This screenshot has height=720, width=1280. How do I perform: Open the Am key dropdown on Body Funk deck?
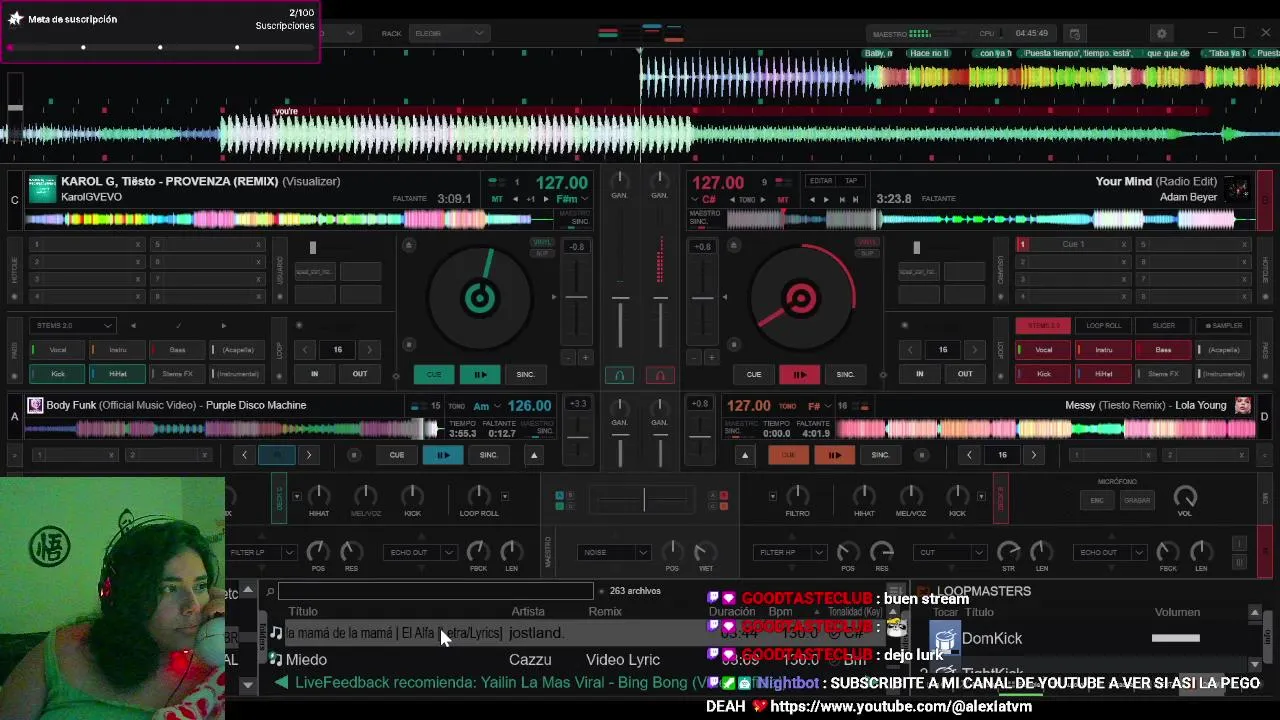[486, 406]
